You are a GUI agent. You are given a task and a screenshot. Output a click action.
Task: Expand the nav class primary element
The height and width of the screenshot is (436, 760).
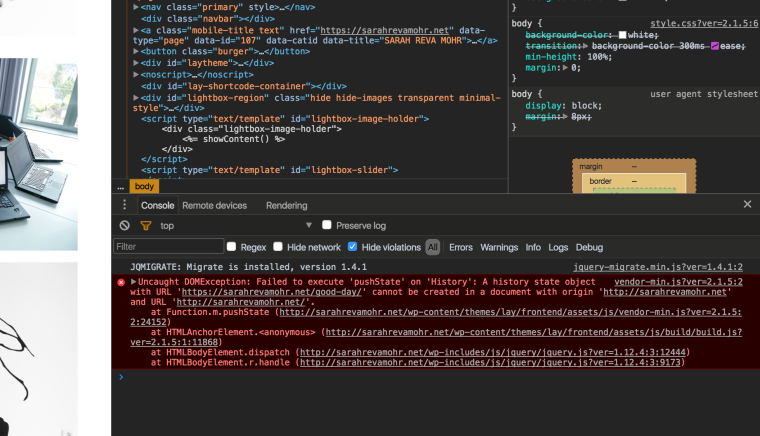[x=136, y=7]
